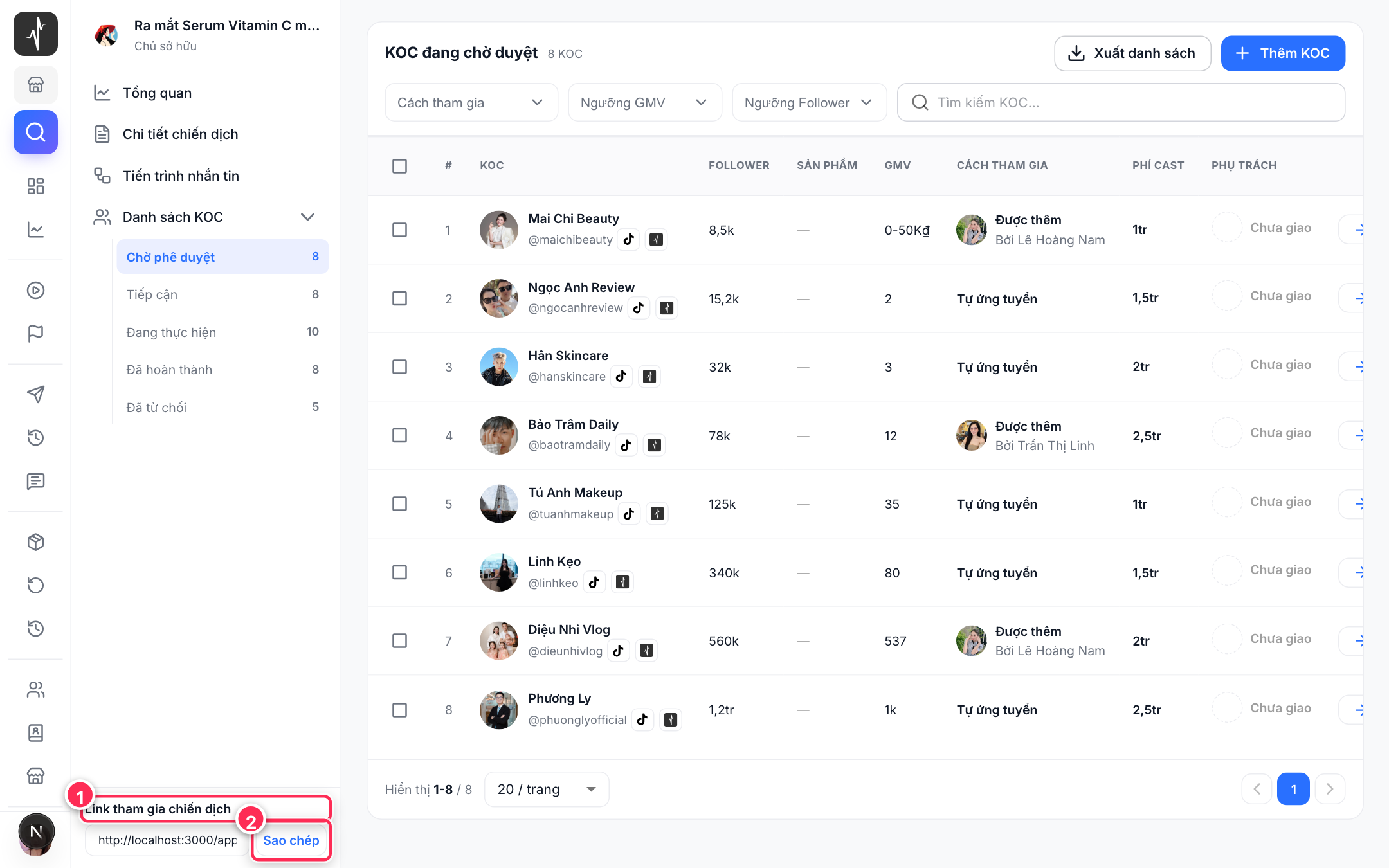
Task: Open the chat message icon in sidebar
Action: coord(35,481)
